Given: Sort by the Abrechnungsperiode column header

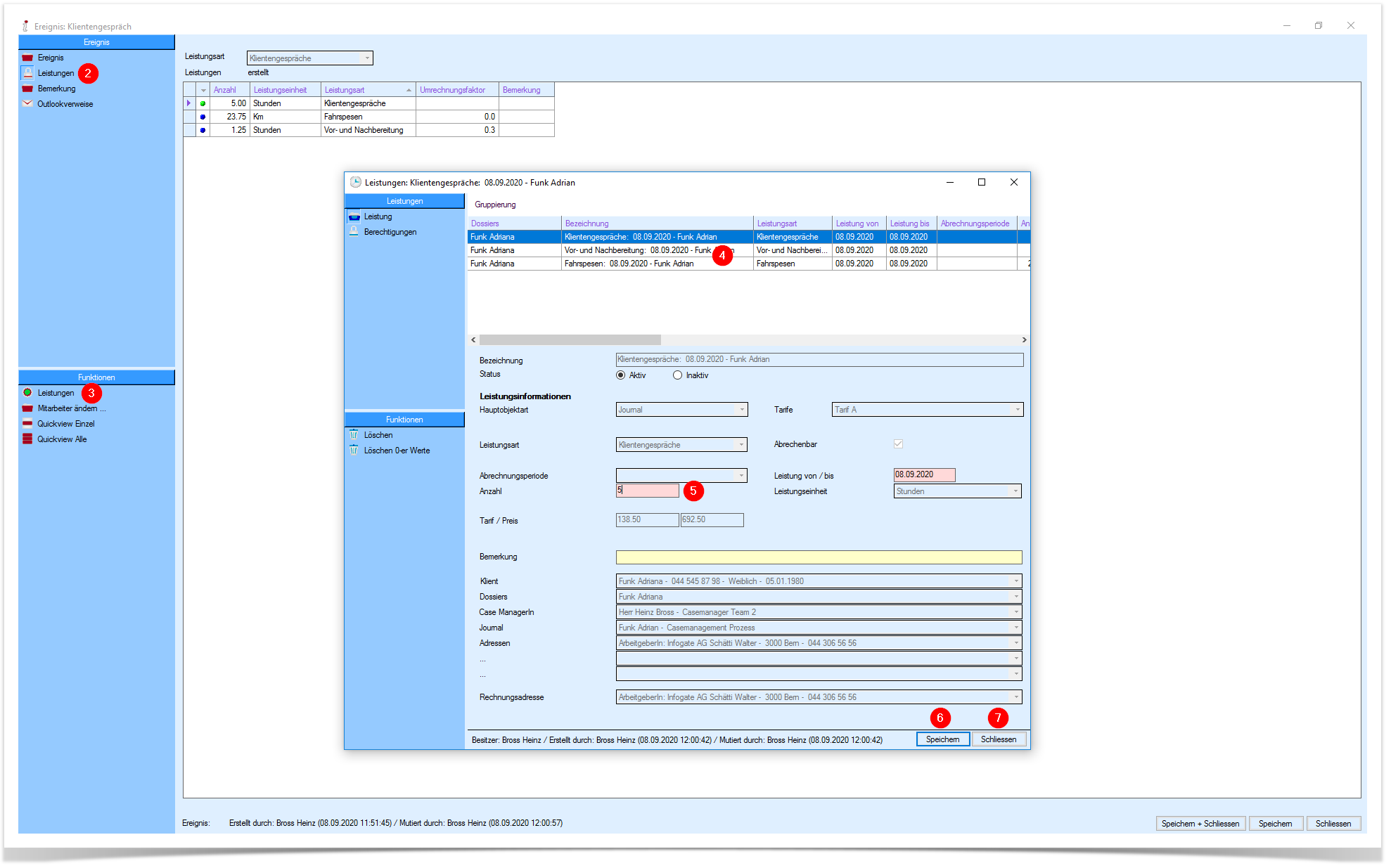Looking at the screenshot, I should click(977, 224).
